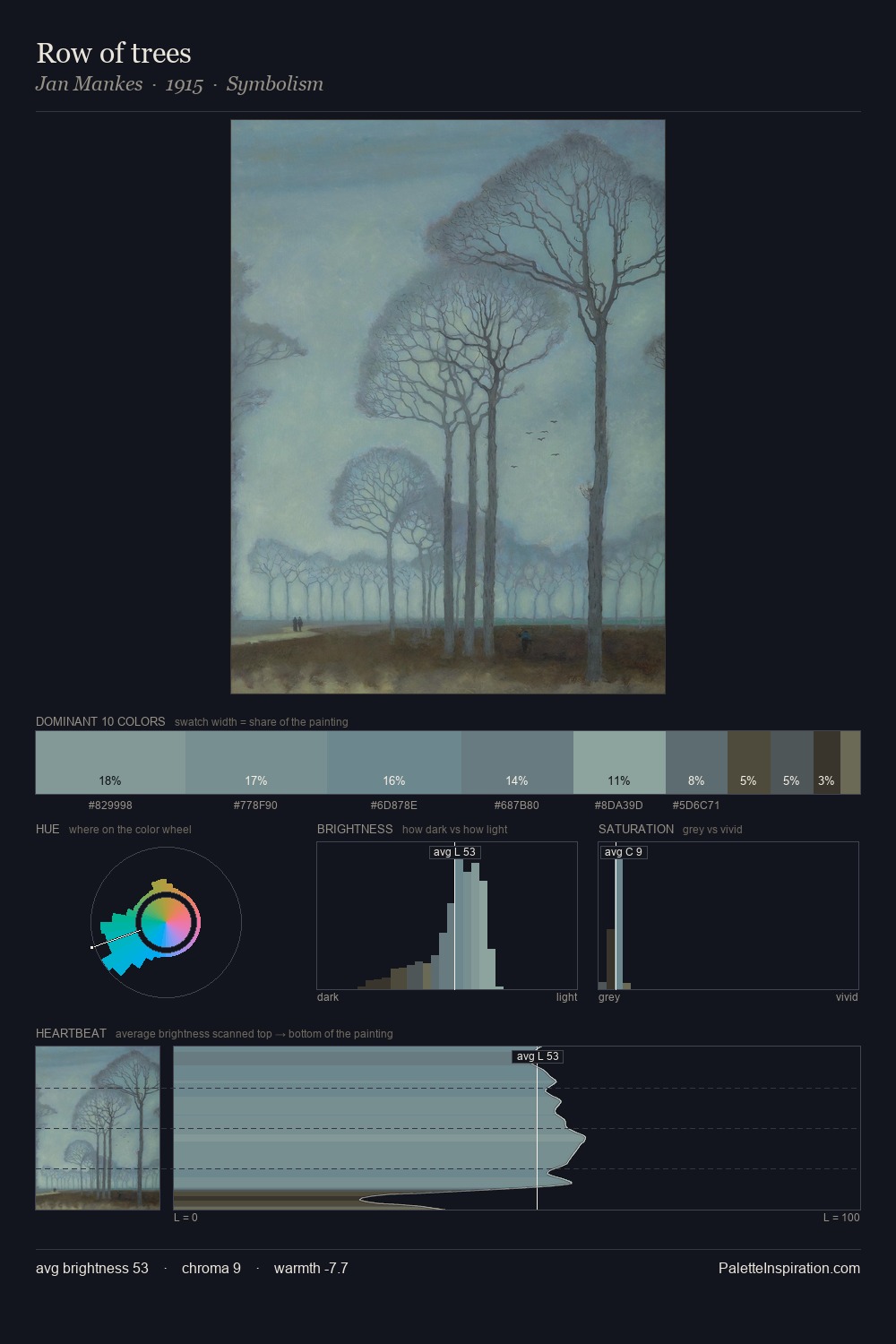Viewport: 896px width, 1344px height.
Task: Click the artist name 'Jan Mankes'
Action: click(x=89, y=84)
